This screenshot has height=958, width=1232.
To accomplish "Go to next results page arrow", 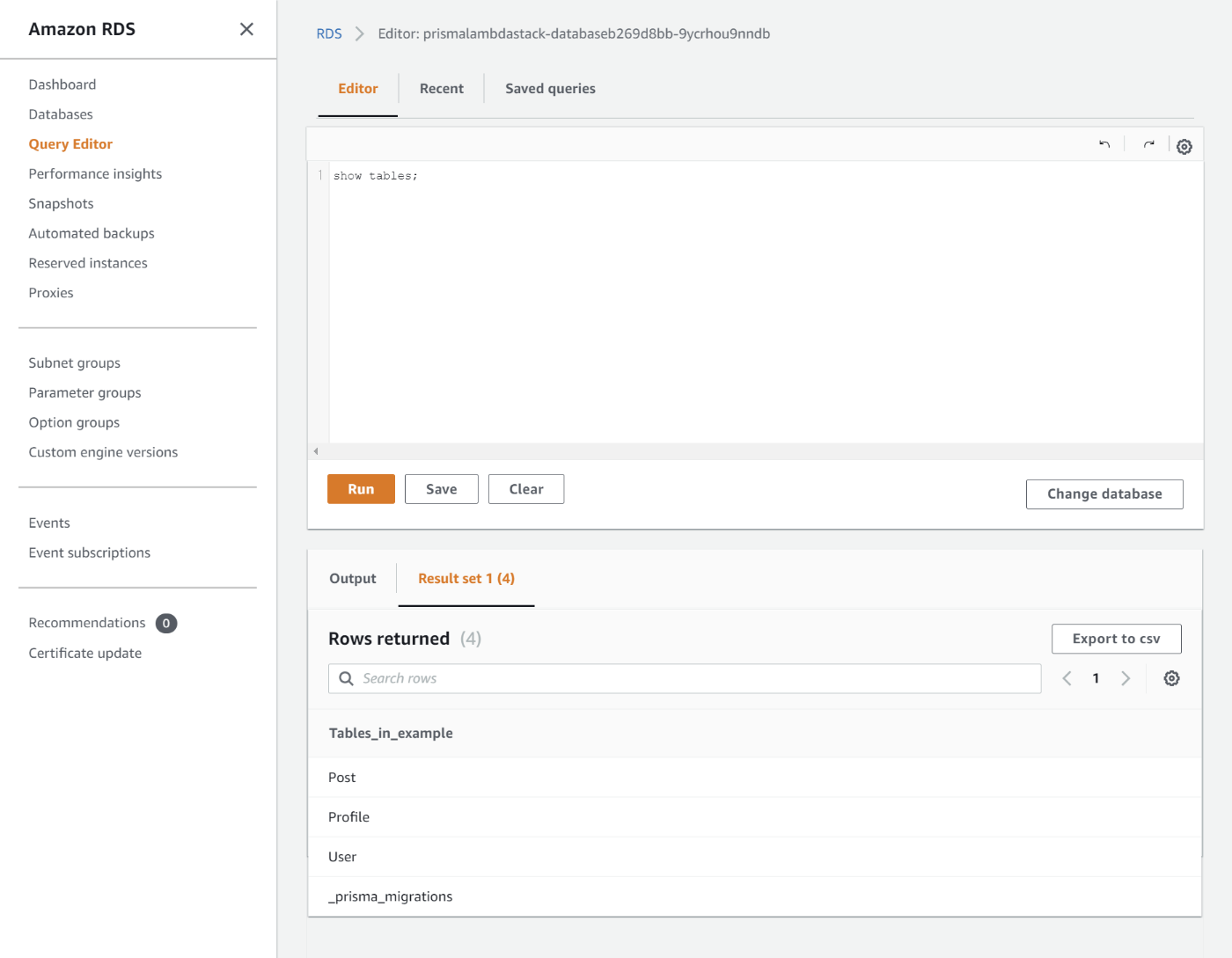I will pyautogui.click(x=1126, y=678).
